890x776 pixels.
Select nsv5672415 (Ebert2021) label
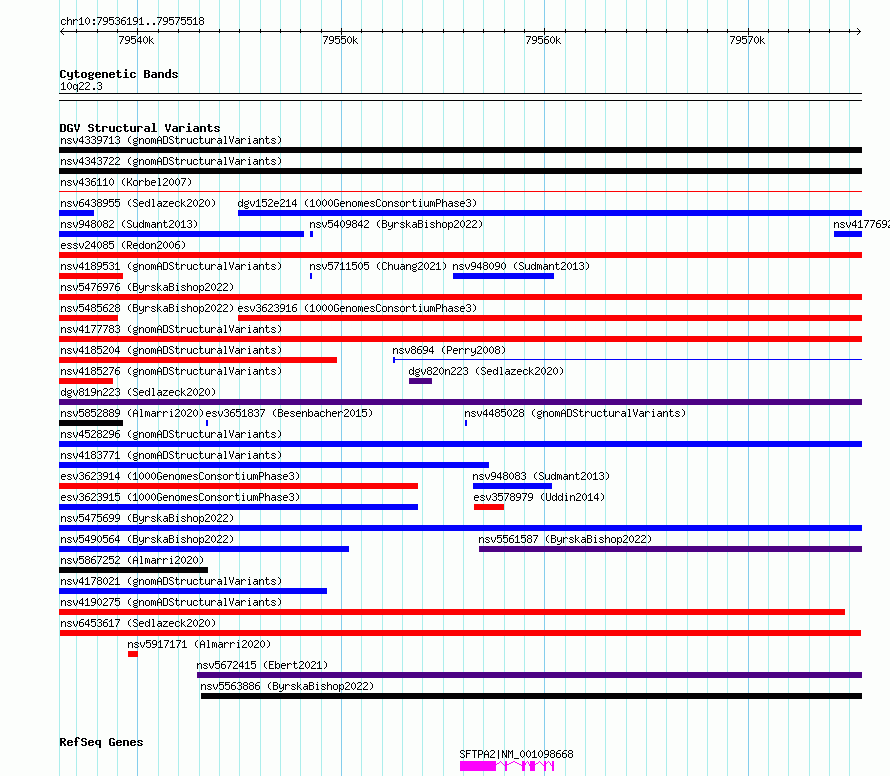click(x=262, y=665)
